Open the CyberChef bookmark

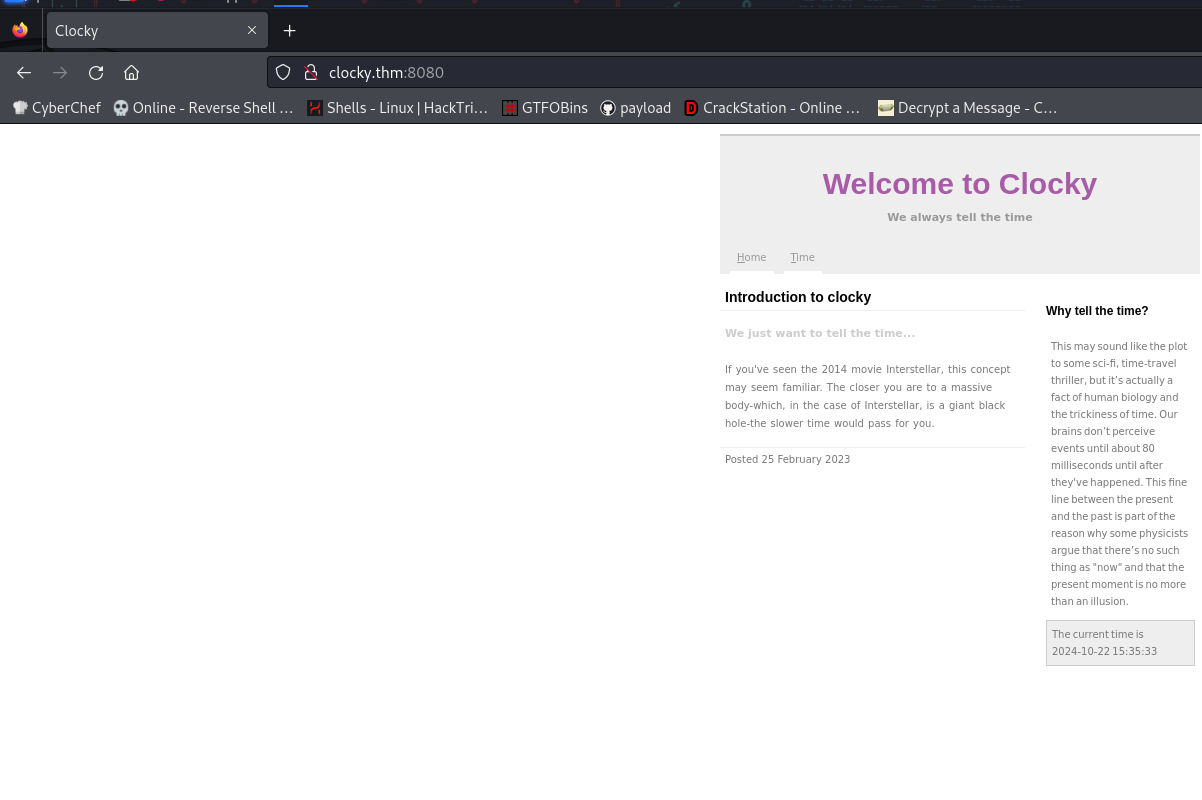57,108
